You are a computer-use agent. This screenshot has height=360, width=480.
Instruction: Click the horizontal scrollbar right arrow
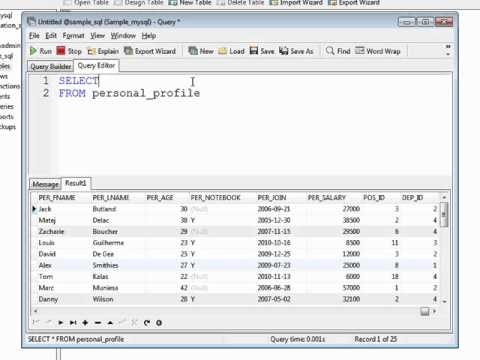[434, 311]
